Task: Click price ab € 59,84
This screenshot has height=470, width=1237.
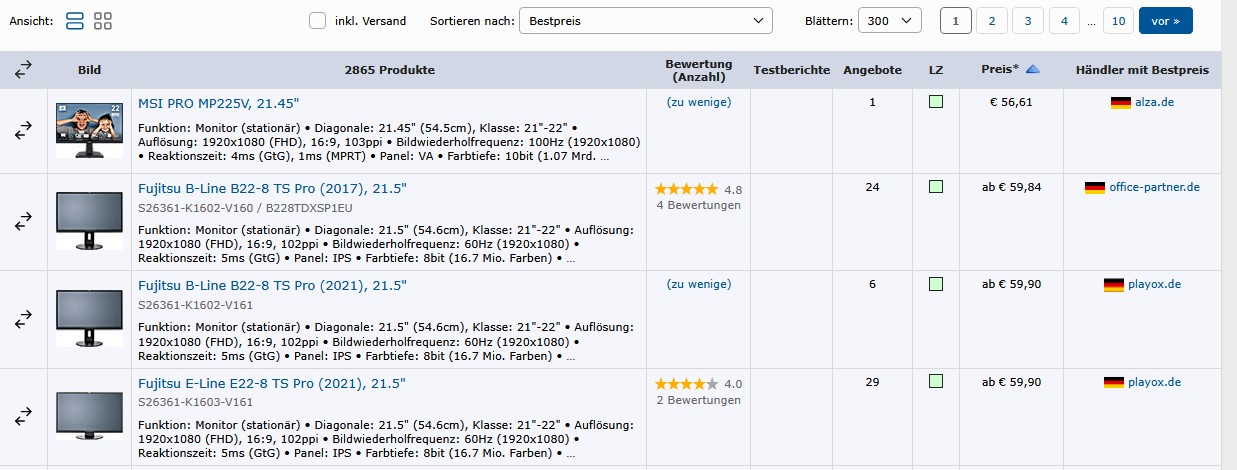Action: 1011,187
